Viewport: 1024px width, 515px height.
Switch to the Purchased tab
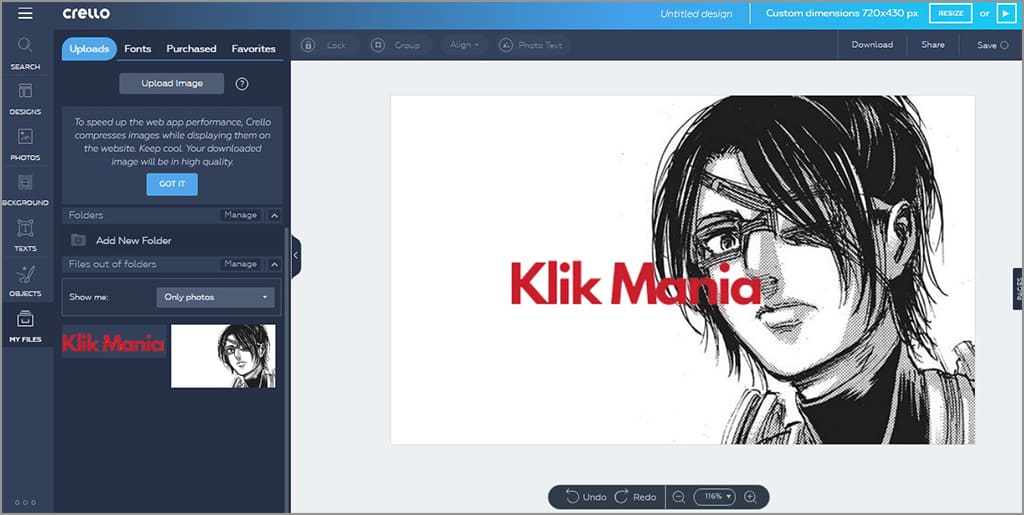[x=191, y=49]
